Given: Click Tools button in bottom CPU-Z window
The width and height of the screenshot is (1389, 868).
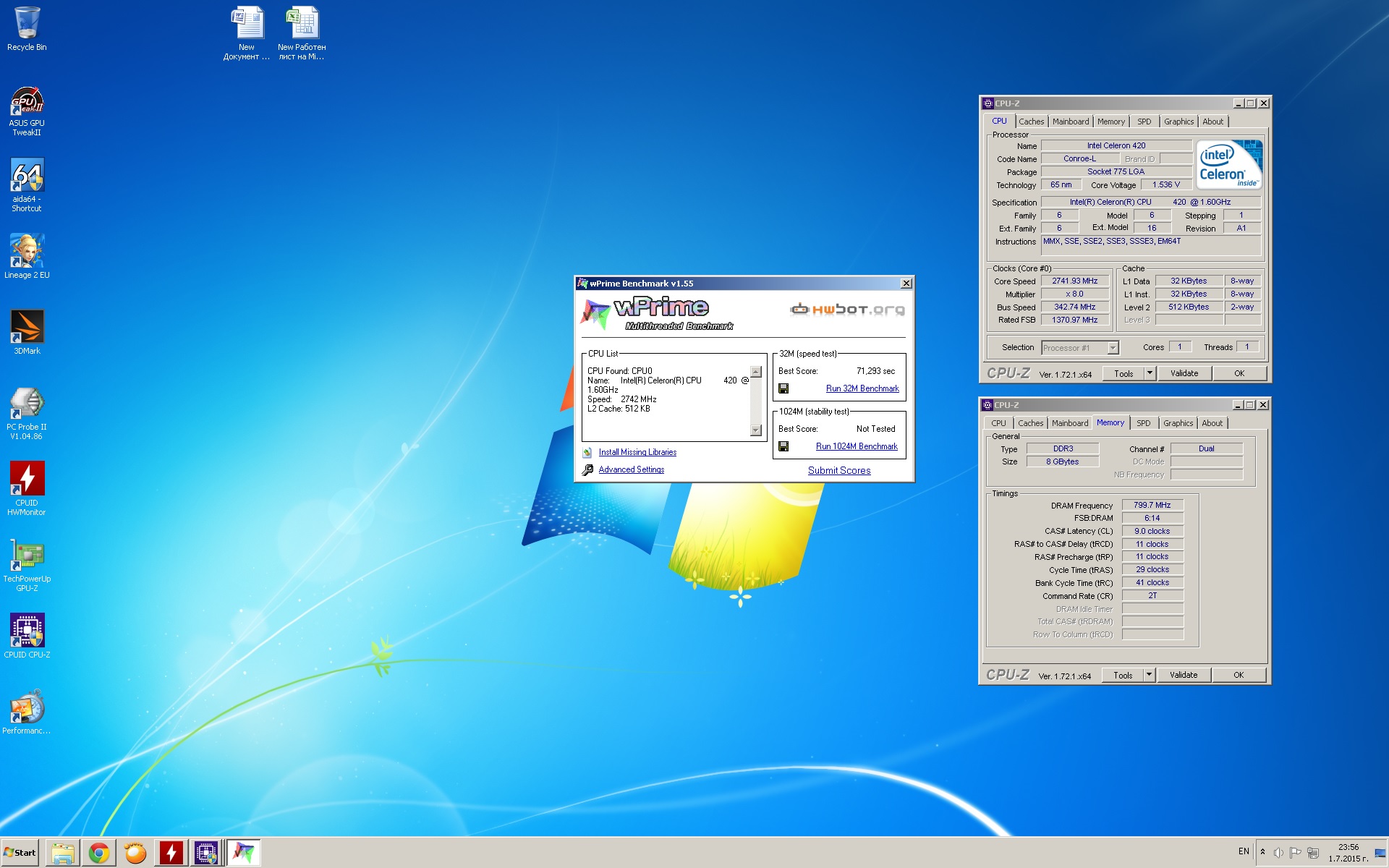Looking at the screenshot, I should (1123, 675).
